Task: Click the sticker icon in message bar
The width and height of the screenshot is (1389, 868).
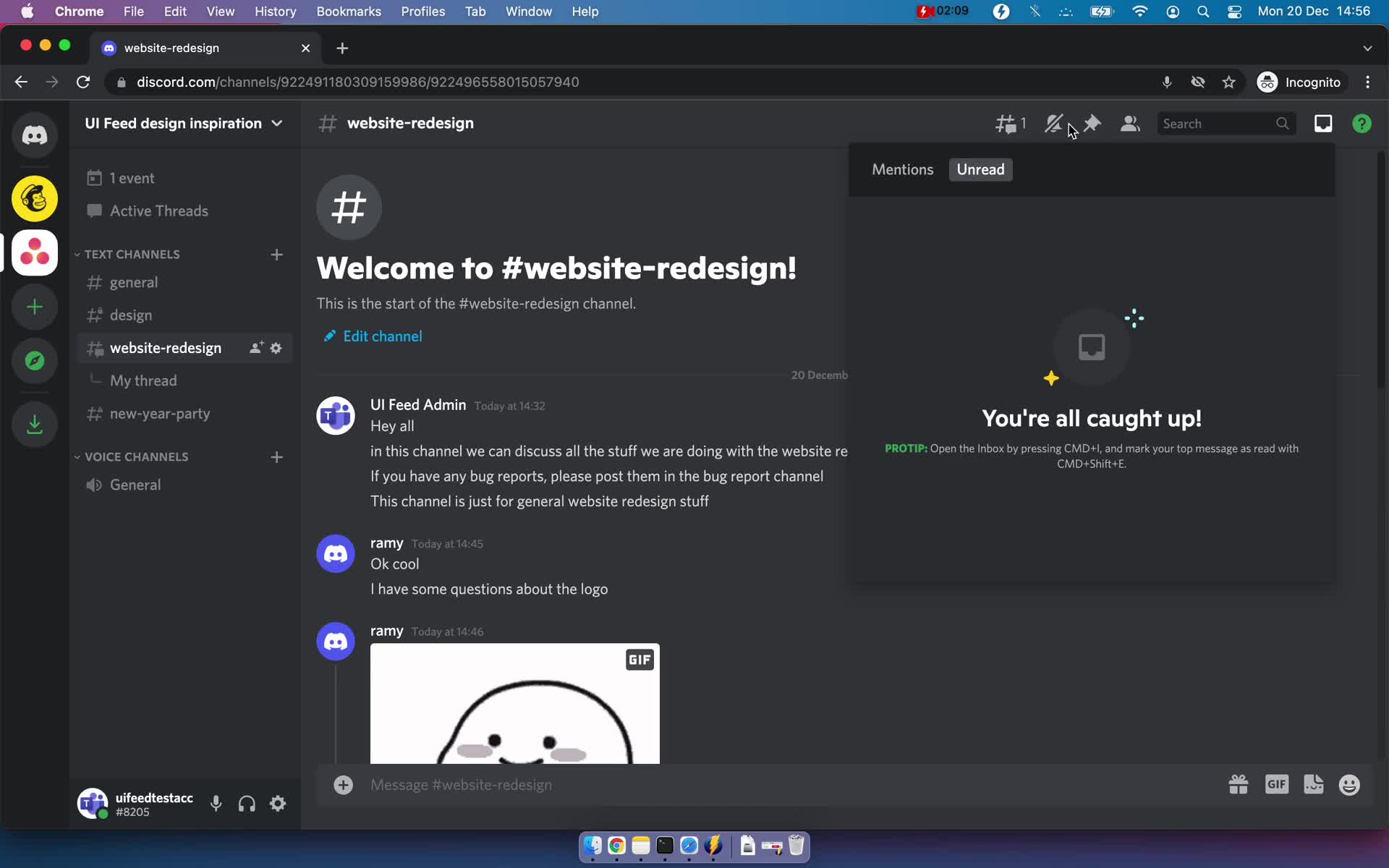Action: (x=1313, y=785)
